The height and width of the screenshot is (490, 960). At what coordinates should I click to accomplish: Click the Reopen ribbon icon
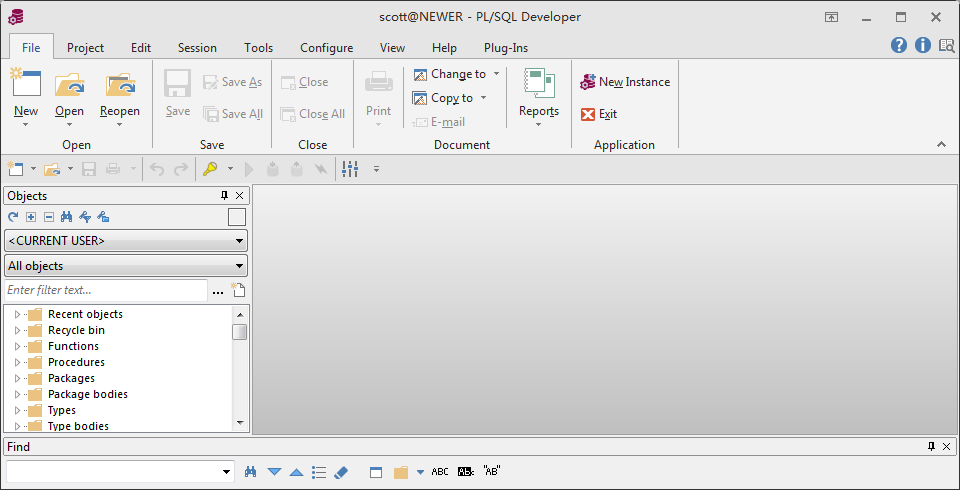pyautogui.click(x=120, y=85)
